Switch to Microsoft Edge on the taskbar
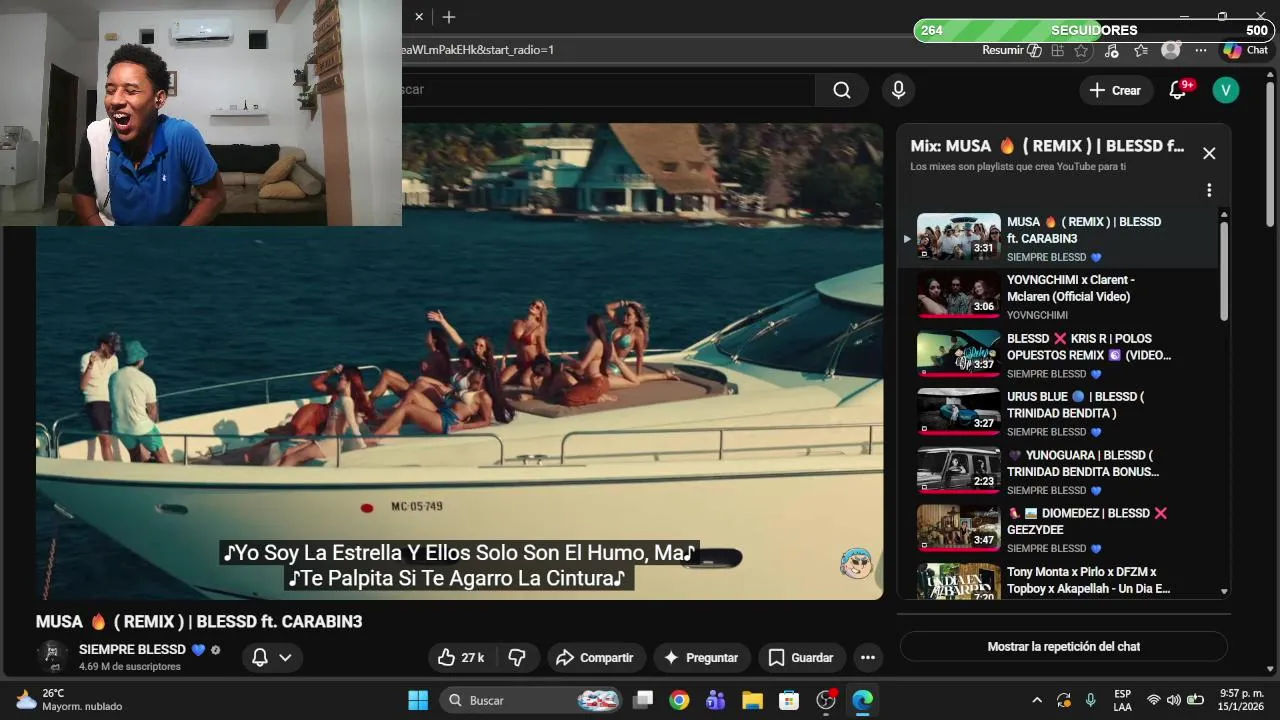This screenshot has width=1280, height=720. (x=862, y=700)
